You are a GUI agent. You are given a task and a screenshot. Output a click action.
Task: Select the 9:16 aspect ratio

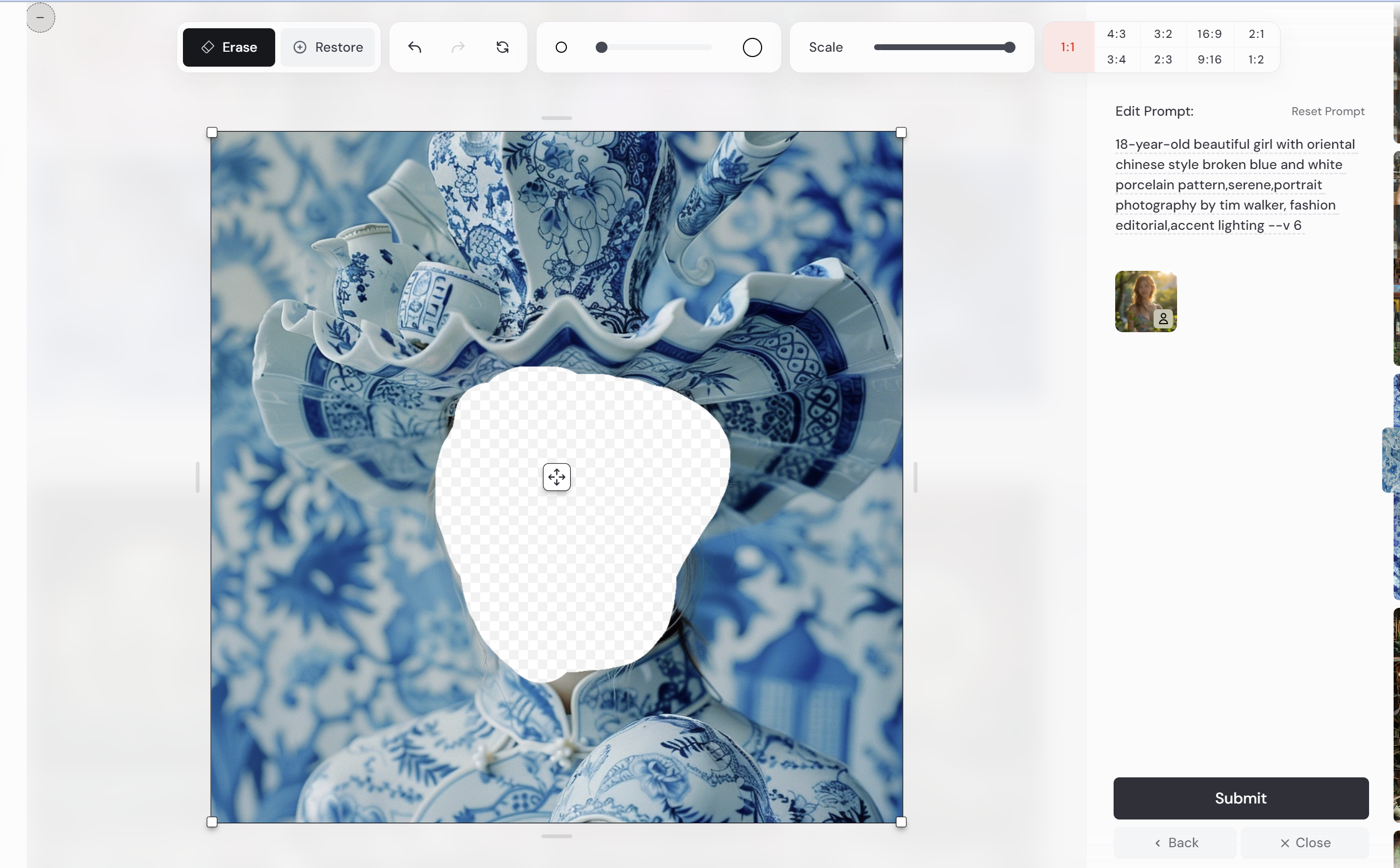pyautogui.click(x=1210, y=59)
